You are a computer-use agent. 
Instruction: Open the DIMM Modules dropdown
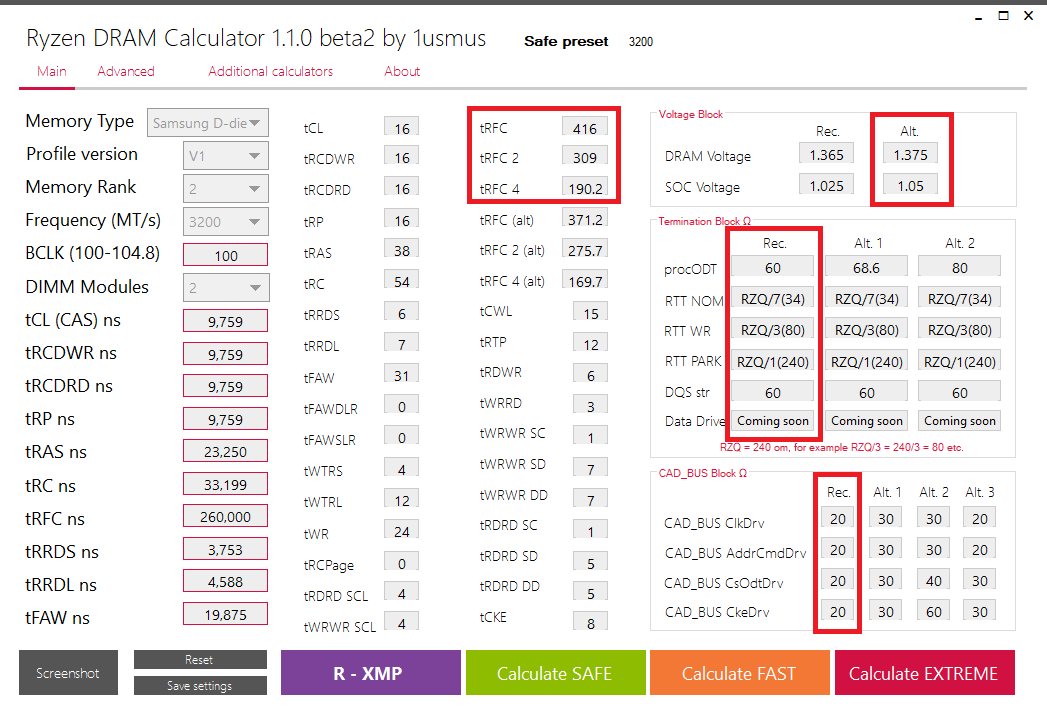[226, 288]
